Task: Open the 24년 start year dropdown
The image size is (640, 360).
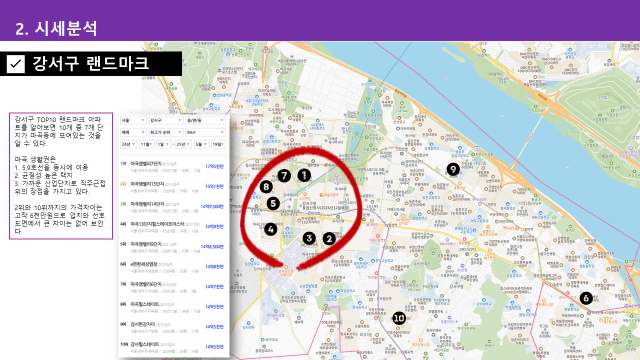Action: pos(128,144)
